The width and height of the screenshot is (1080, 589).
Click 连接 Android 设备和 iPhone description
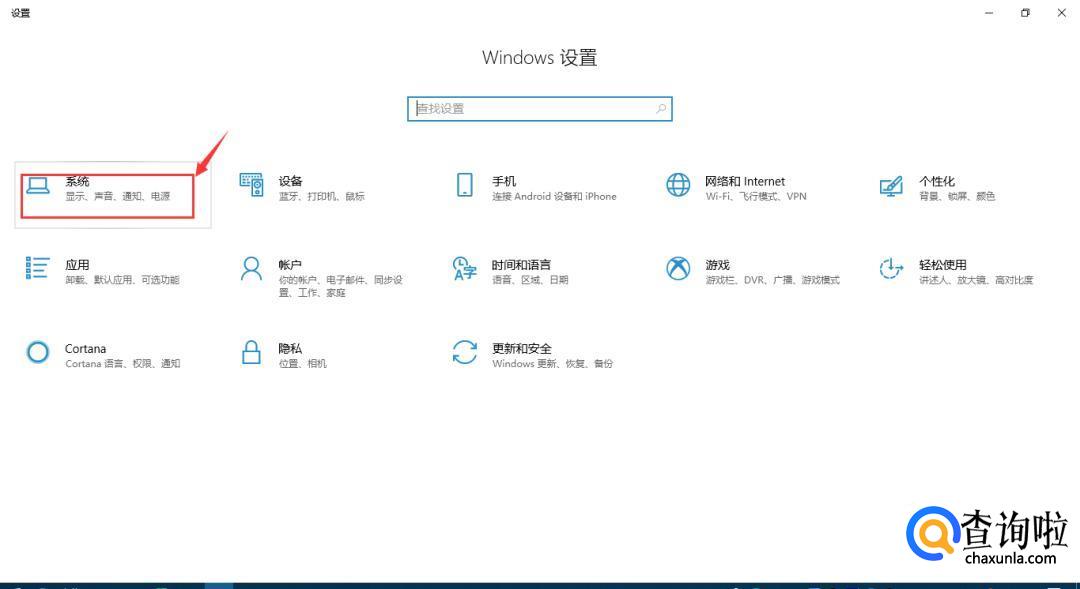554,196
